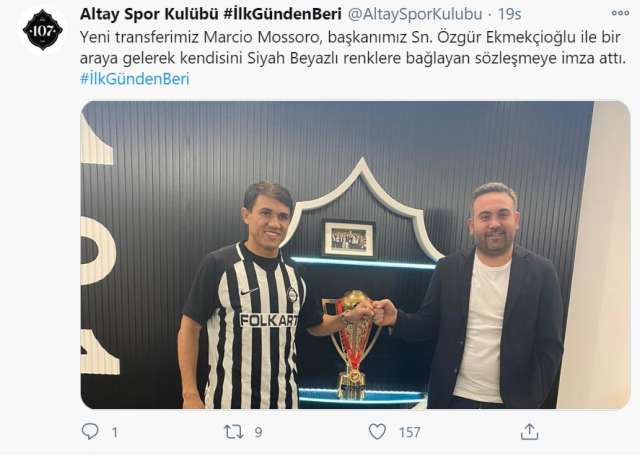
Task: Click the FOLKART logo on the jersey
Action: (x=269, y=320)
